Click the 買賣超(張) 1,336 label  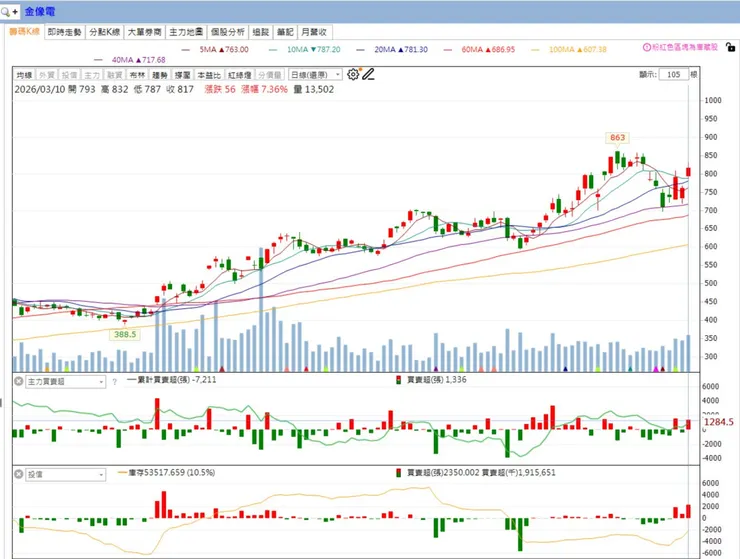point(437,380)
